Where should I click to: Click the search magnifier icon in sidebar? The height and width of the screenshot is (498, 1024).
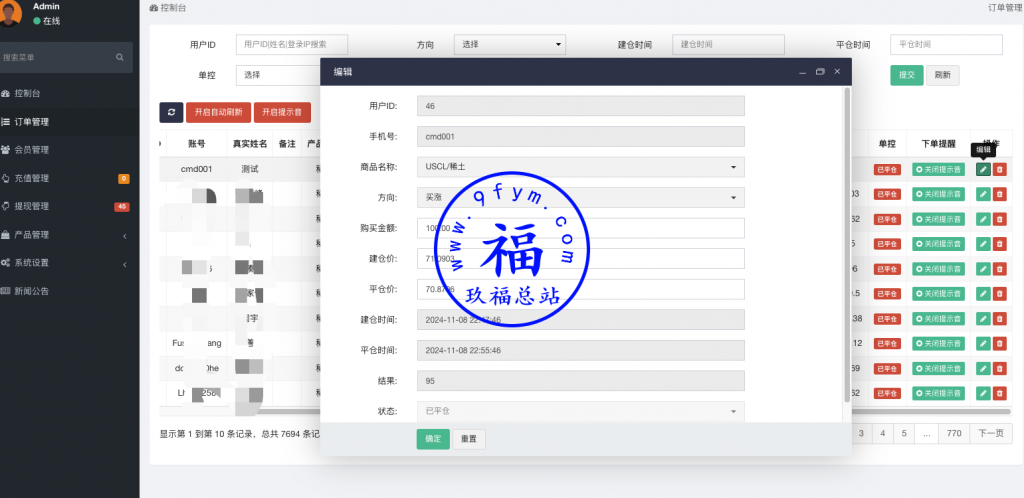(120, 58)
